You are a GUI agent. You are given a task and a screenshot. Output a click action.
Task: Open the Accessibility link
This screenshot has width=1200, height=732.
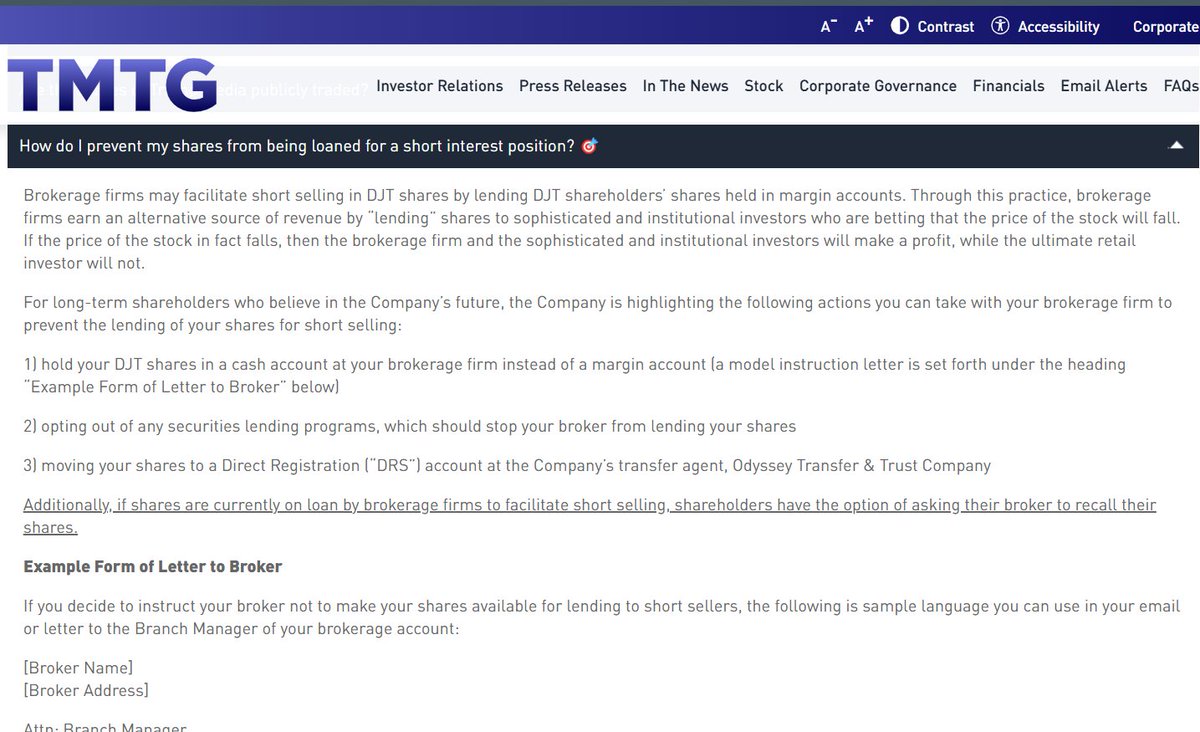click(1058, 27)
